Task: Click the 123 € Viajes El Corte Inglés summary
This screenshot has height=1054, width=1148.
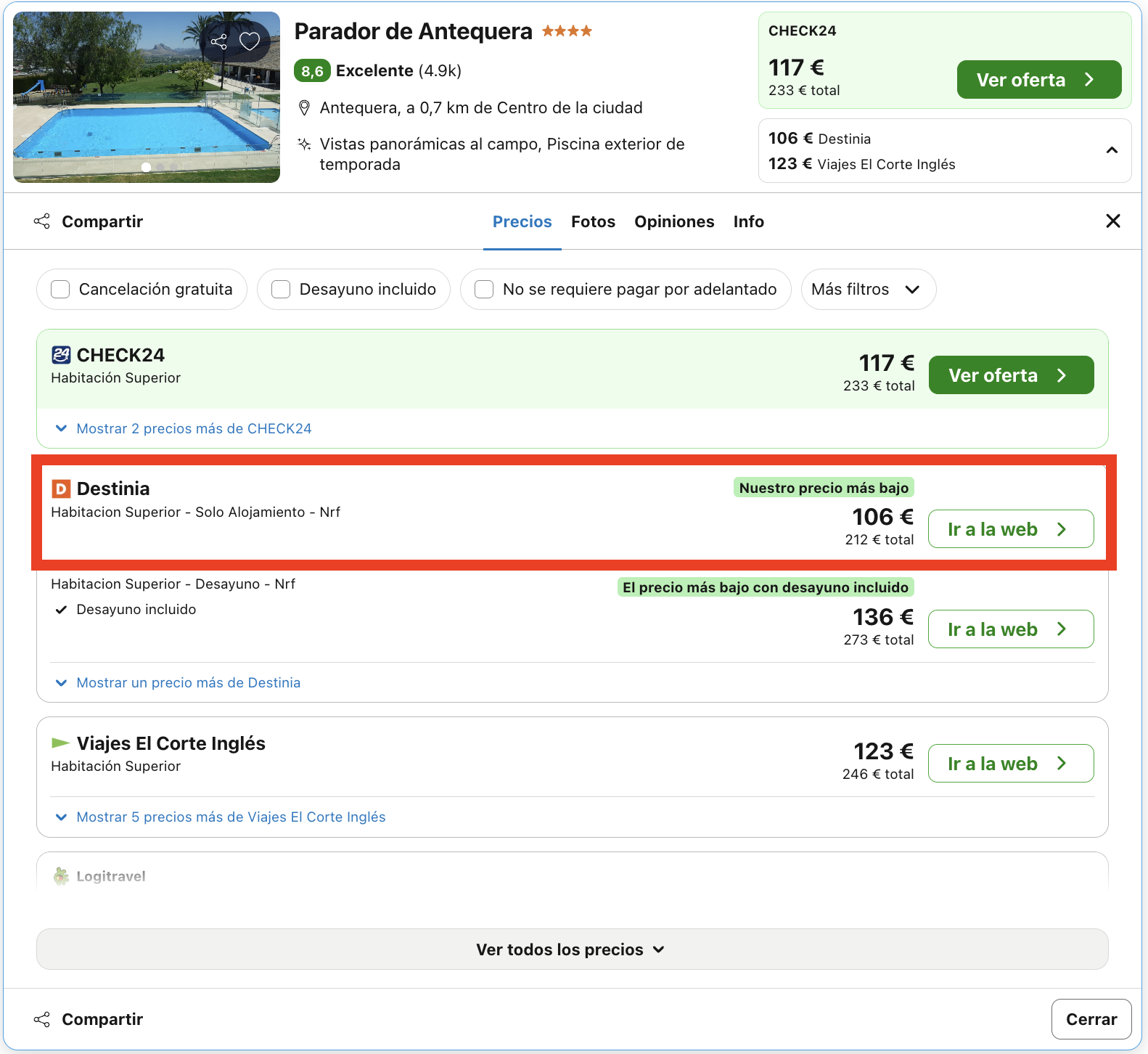Action: pyautogui.click(x=862, y=164)
